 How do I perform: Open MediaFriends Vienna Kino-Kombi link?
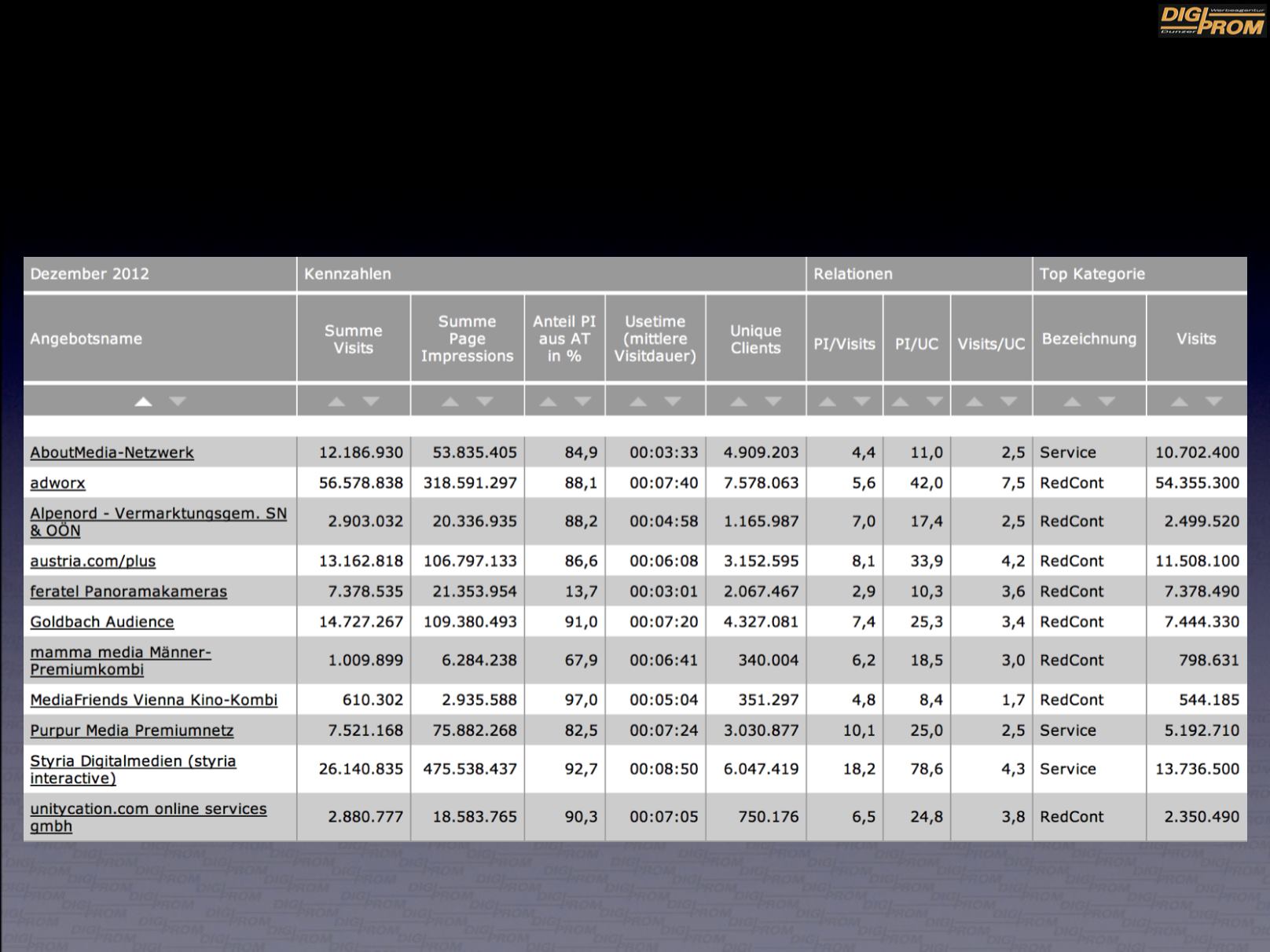pyautogui.click(x=153, y=700)
